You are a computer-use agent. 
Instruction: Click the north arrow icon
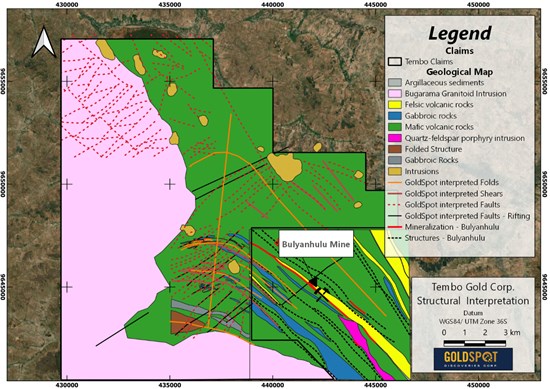coord(43,42)
